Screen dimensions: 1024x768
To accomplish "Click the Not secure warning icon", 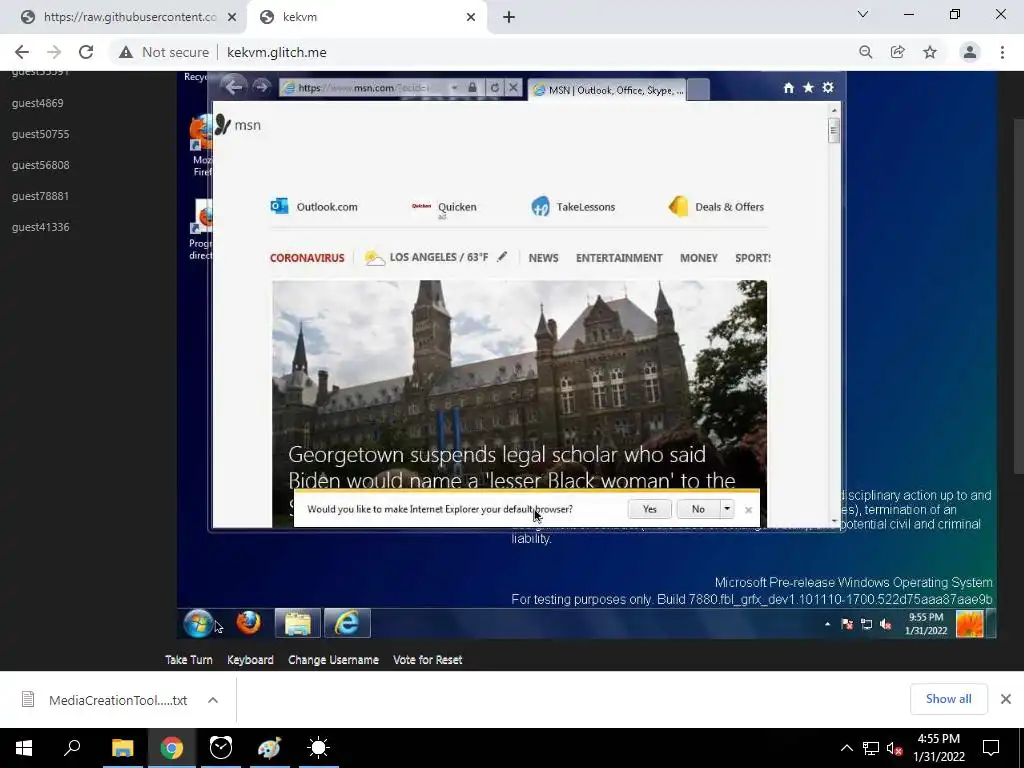I will click(125, 52).
